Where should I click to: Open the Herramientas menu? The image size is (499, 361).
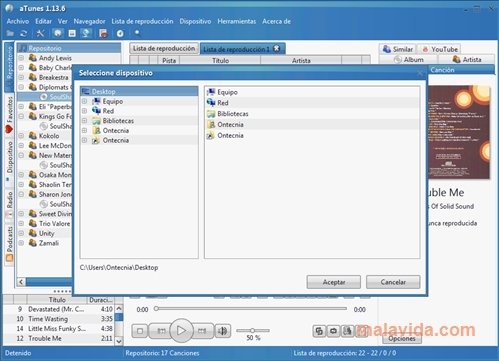tap(237, 21)
